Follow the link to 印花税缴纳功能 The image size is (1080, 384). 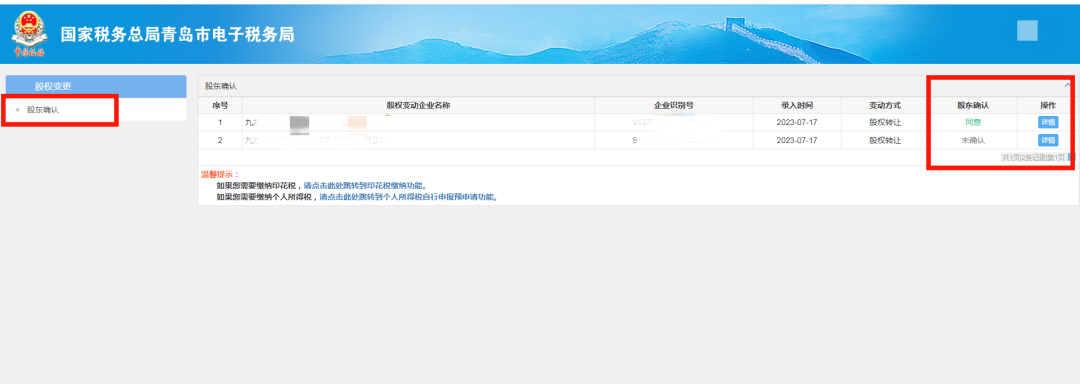tap(365, 186)
